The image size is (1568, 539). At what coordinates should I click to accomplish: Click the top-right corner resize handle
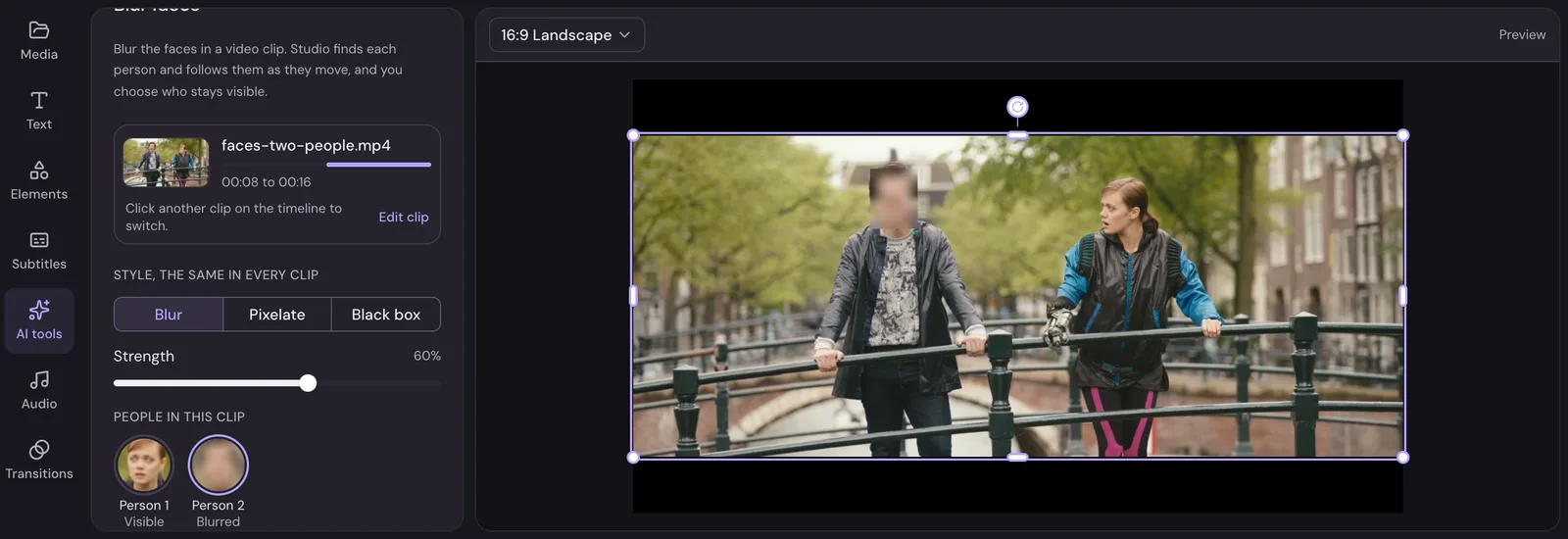1402,135
